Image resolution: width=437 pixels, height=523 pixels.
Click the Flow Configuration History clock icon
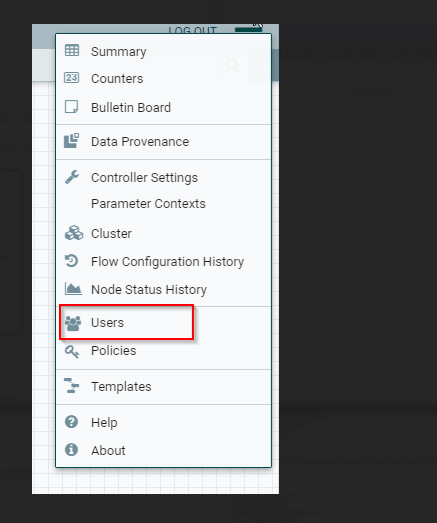tap(71, 261)
